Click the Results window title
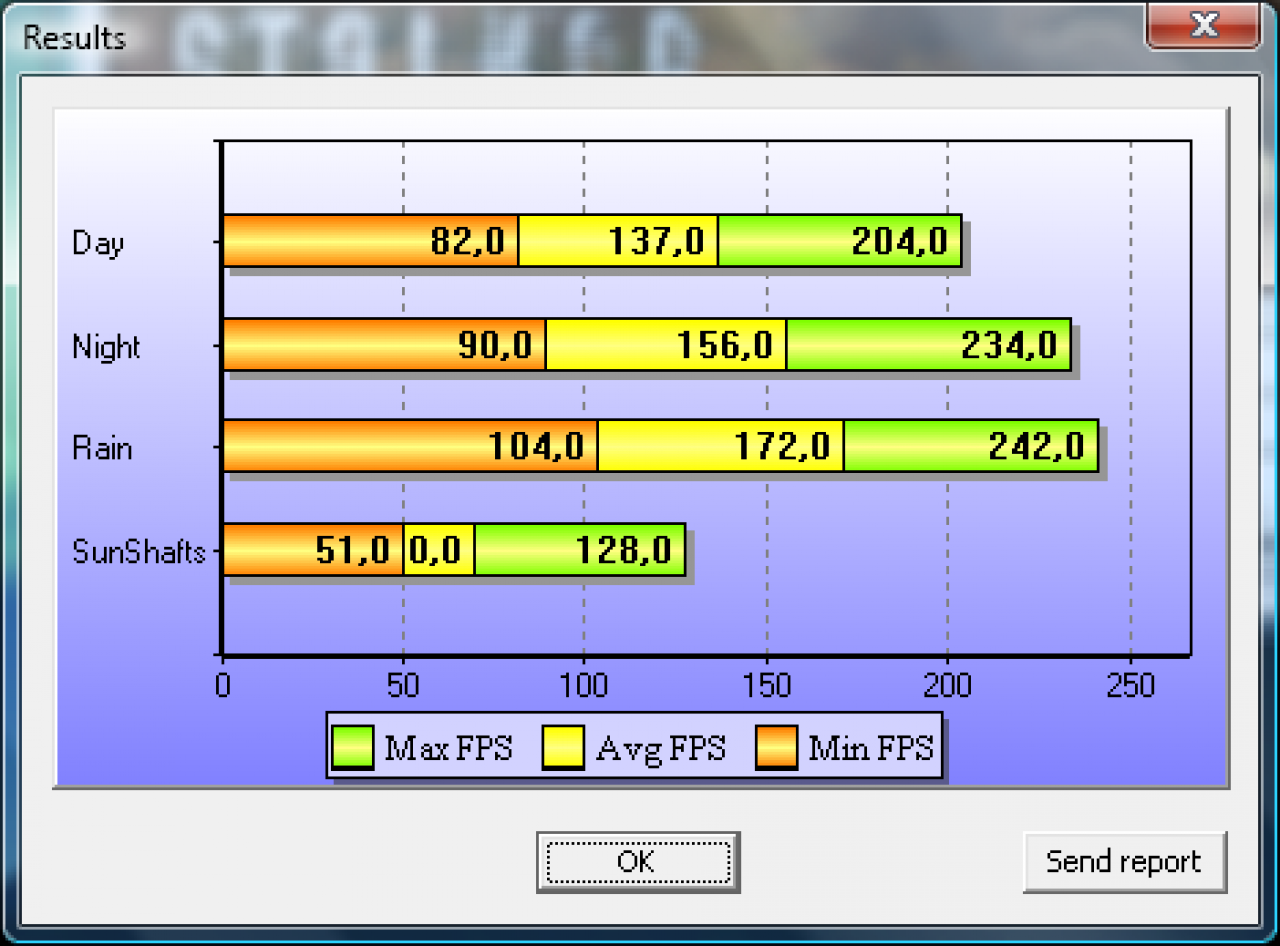Image resolution: width=1280 pixels, height=946 pixels. coord(74,37)
